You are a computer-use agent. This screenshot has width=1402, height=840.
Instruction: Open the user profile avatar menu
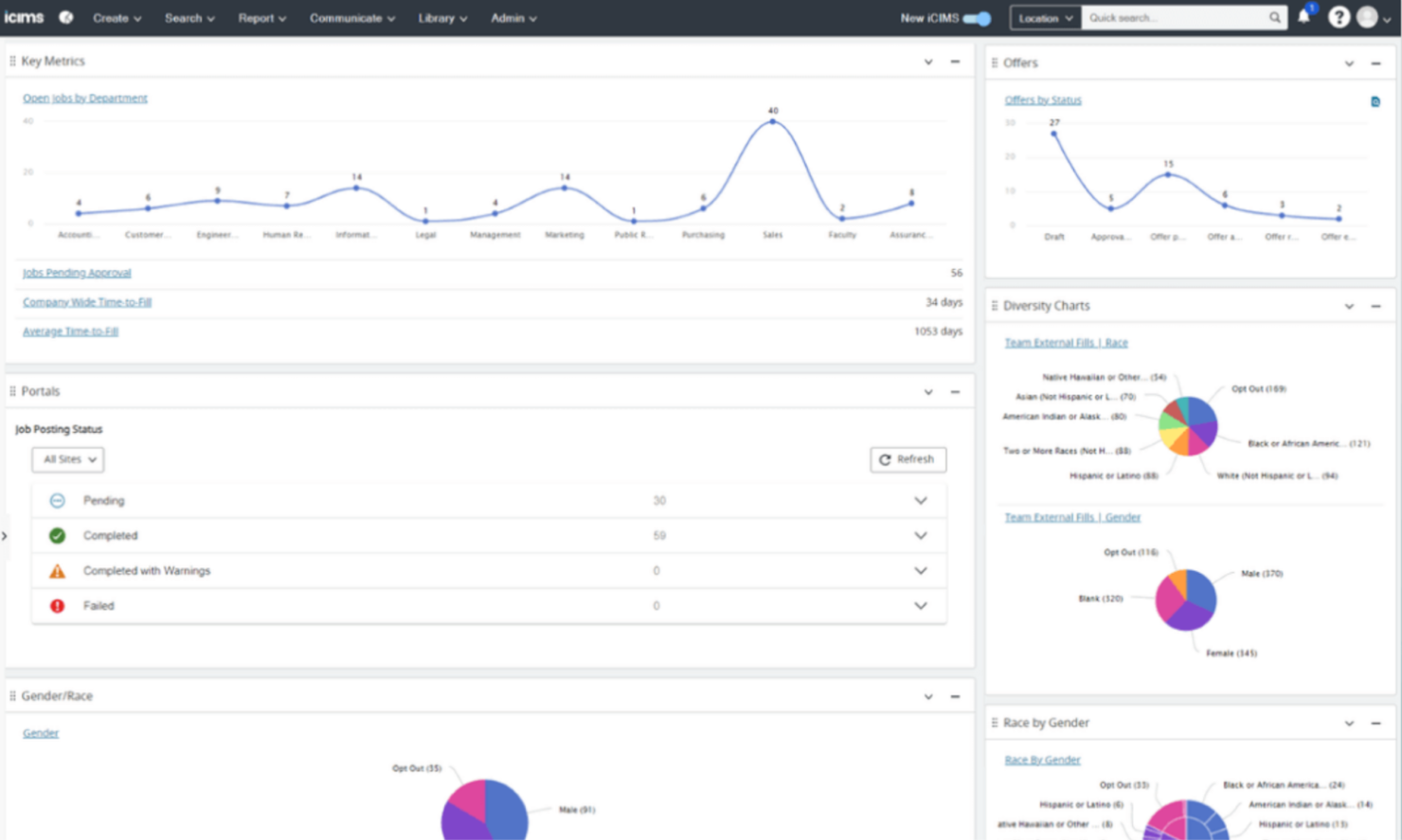1366,17
